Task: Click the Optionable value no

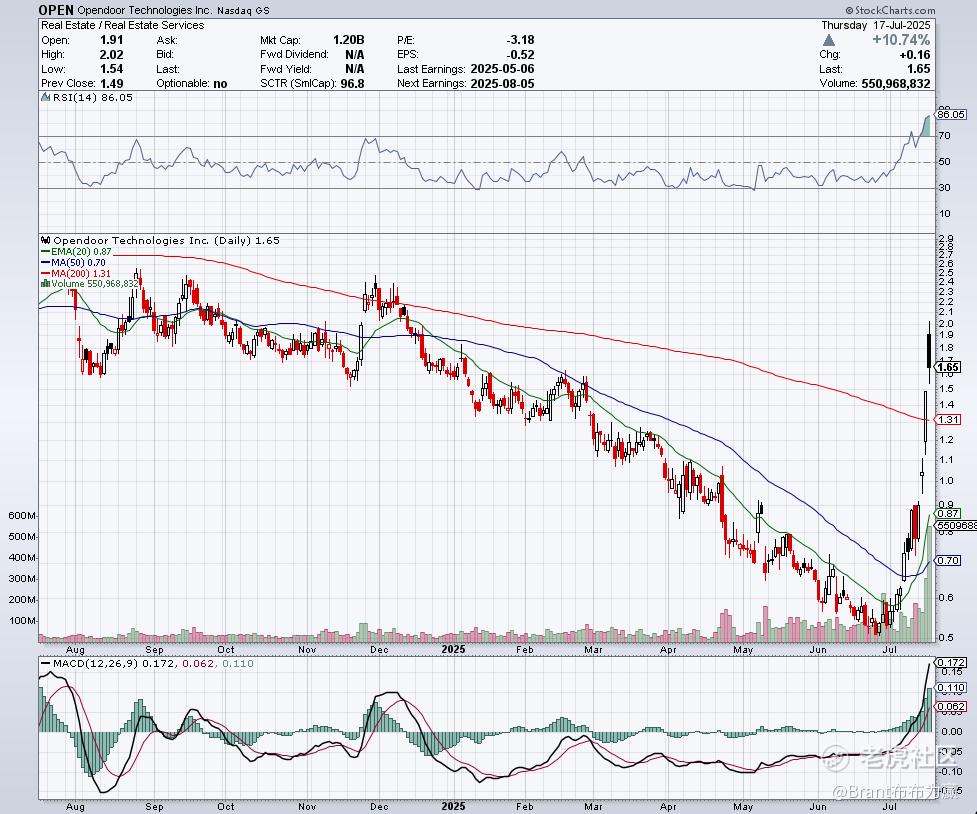Action: [220, 84]
